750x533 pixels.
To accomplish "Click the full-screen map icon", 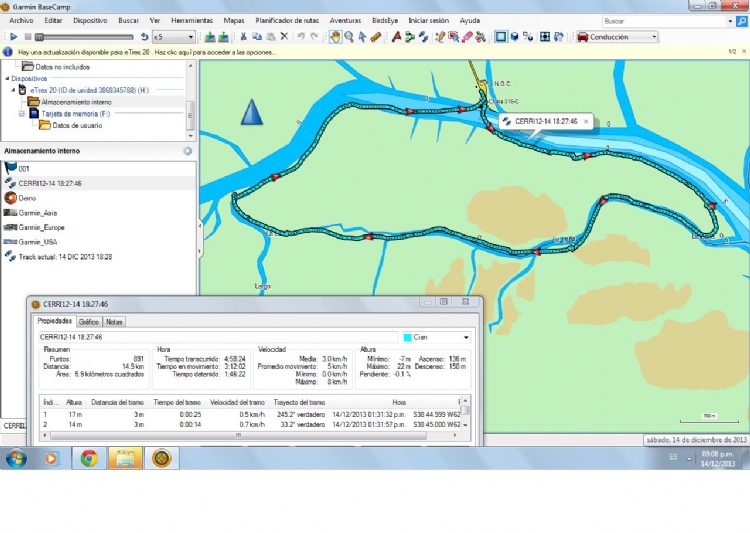I will 545,37.
